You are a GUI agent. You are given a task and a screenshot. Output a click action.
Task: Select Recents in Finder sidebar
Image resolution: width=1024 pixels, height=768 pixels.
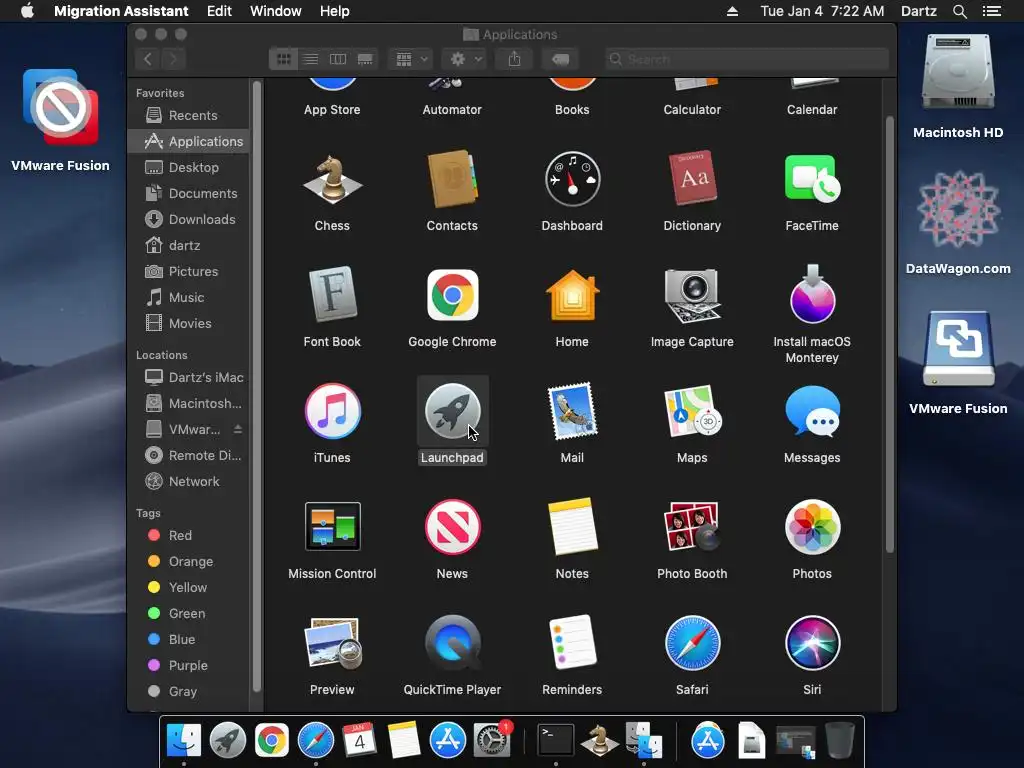pyautogui.click(x=188, y=116)
